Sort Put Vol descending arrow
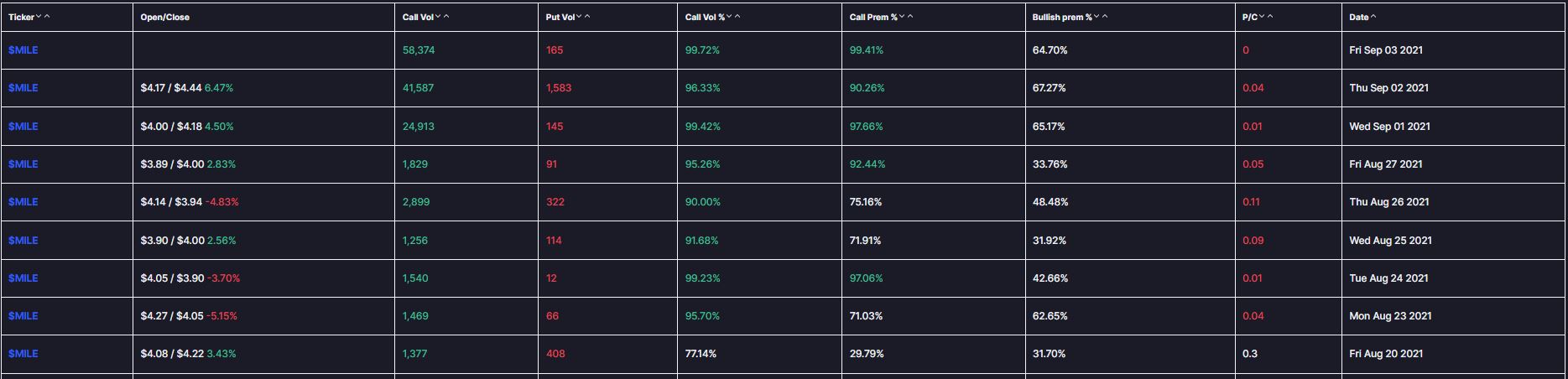The height and width of the screenshot is (379, 1568). pos(579,17)
